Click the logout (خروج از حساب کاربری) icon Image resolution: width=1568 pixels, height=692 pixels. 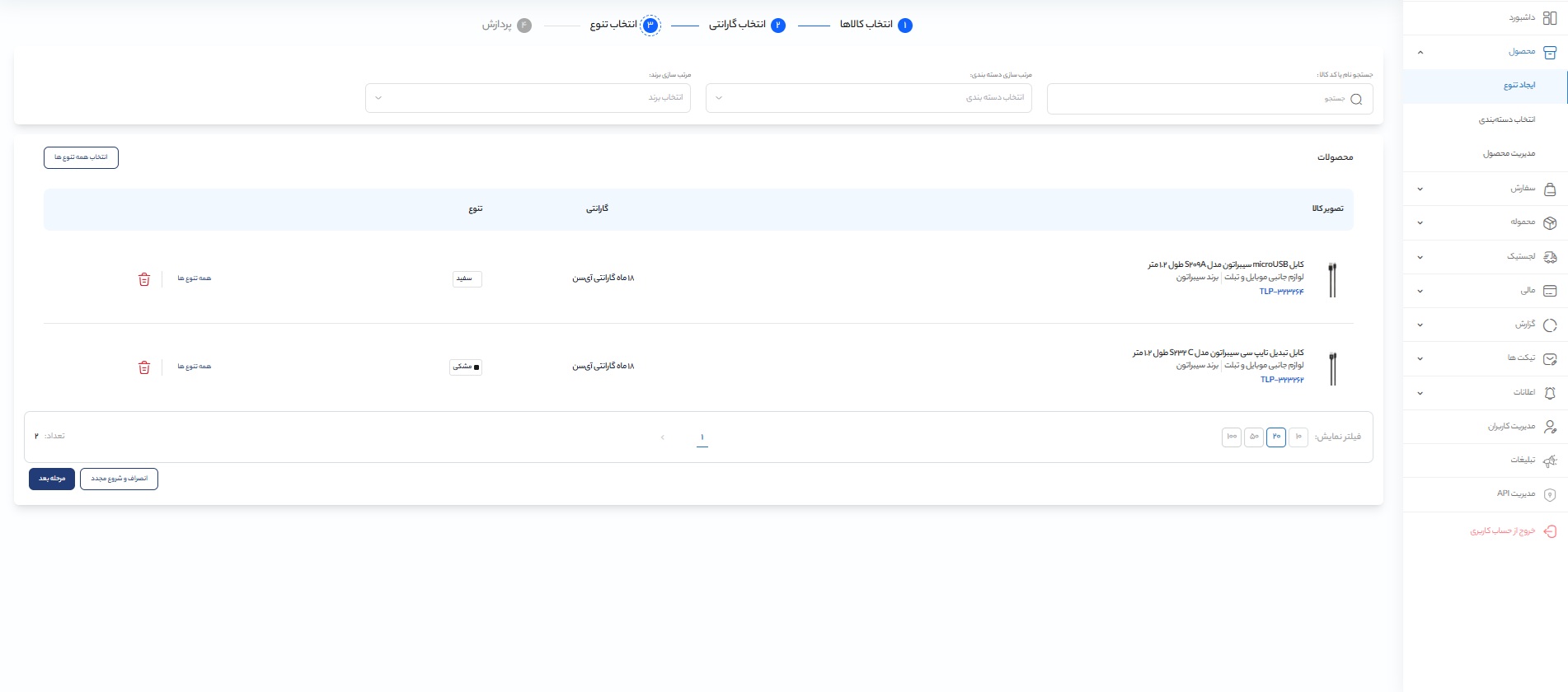[x=1549, y=531]
